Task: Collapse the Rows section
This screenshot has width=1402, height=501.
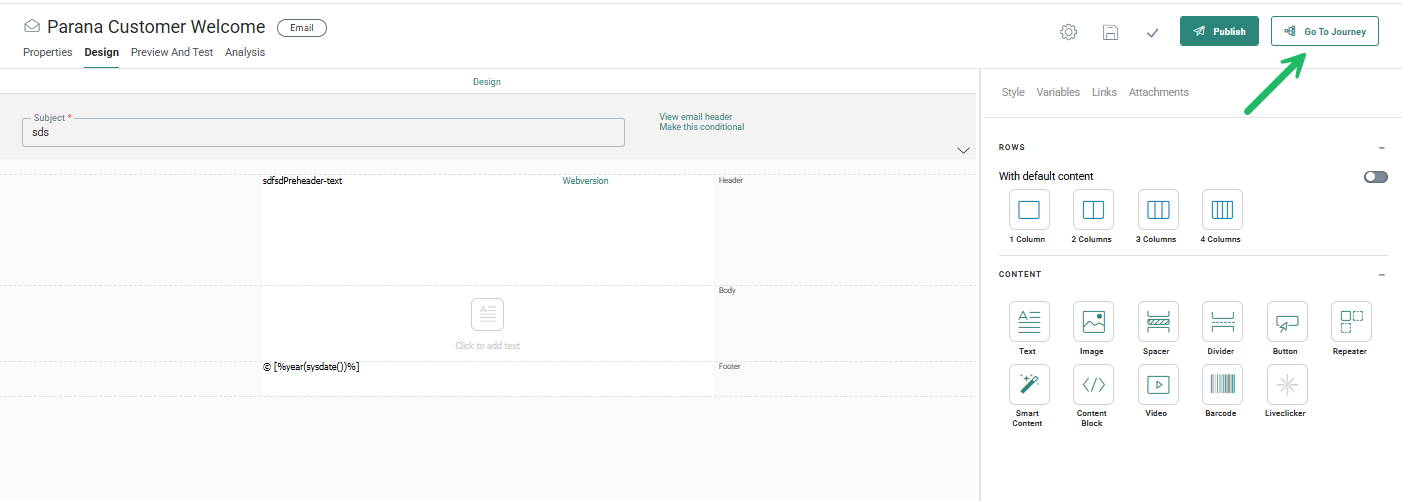Action: (1381, 147)
